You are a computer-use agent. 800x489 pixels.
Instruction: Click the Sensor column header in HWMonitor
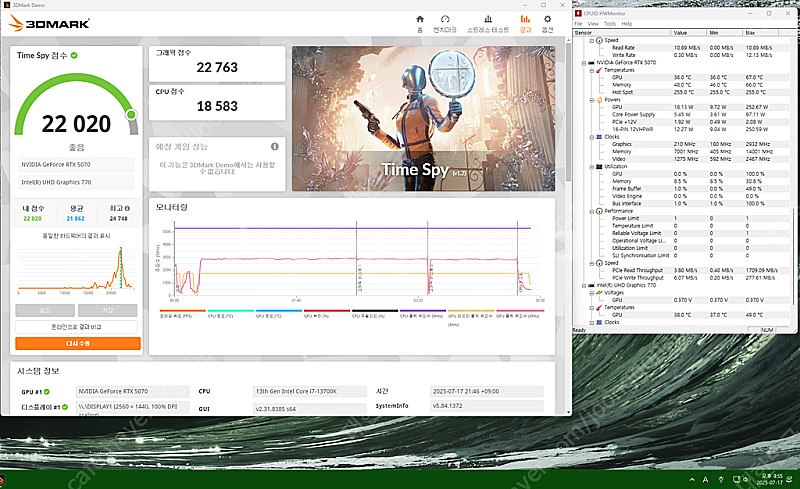tap(621, 33)
